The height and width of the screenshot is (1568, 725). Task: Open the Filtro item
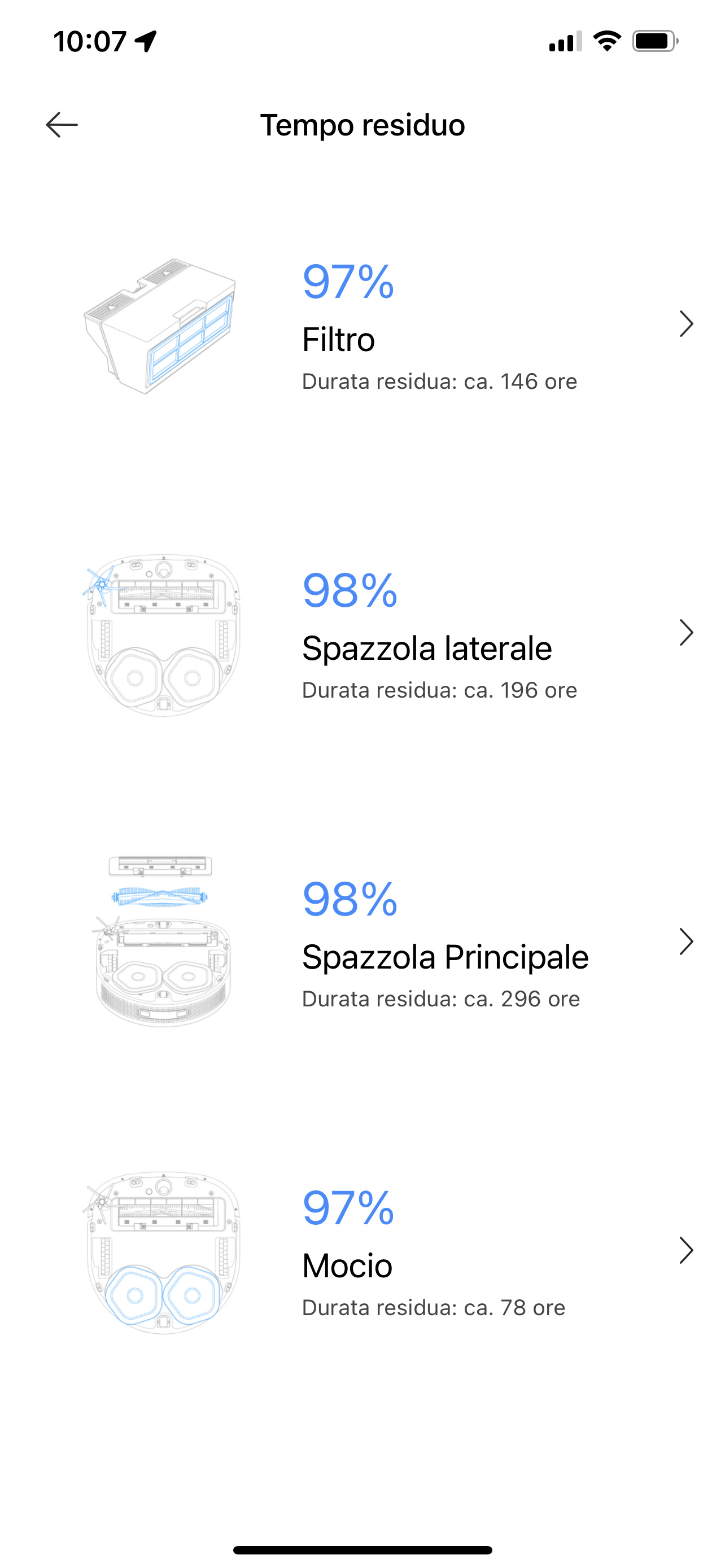[x=362, y=326]
